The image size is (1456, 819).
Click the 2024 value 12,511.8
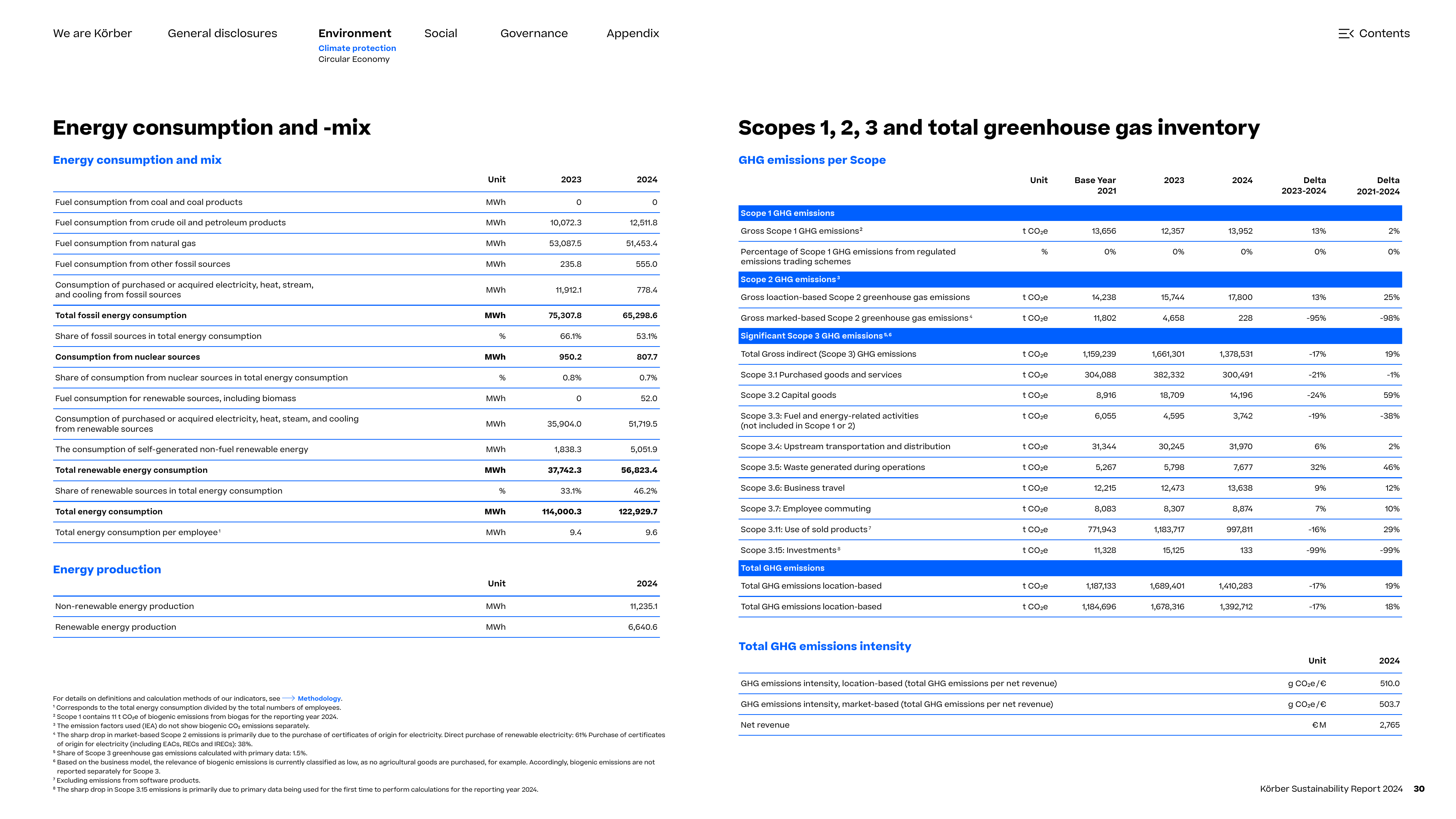643,223
